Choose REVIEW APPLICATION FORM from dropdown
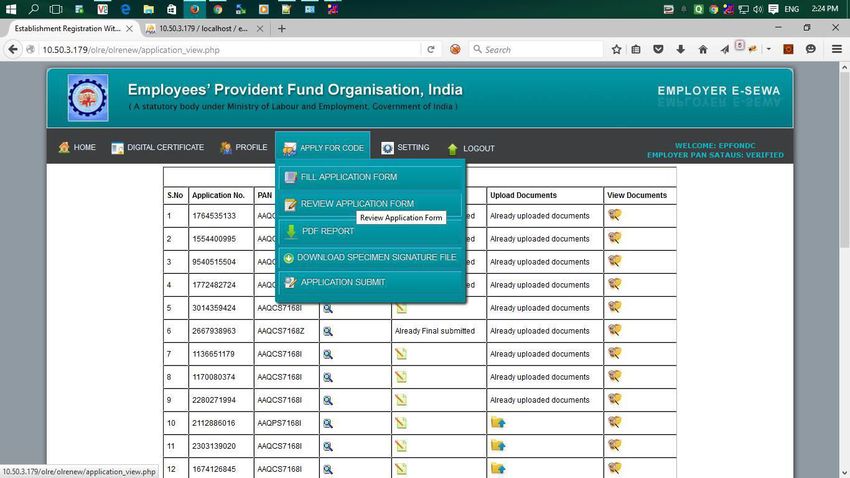Screen dimensions: 850x478 point(371,204)
